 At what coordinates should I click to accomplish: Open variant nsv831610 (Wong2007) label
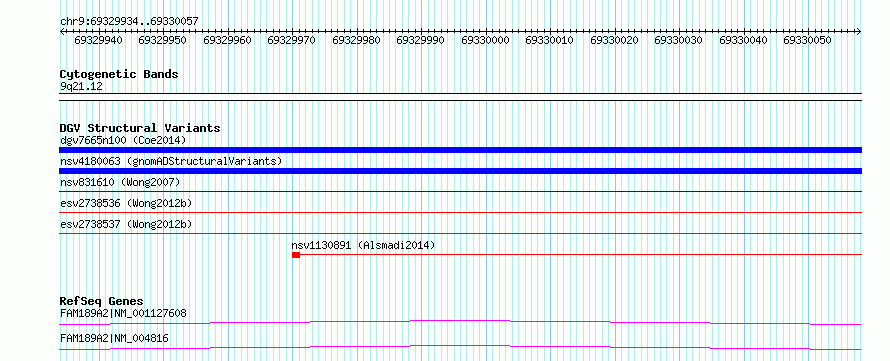[120, 182]
